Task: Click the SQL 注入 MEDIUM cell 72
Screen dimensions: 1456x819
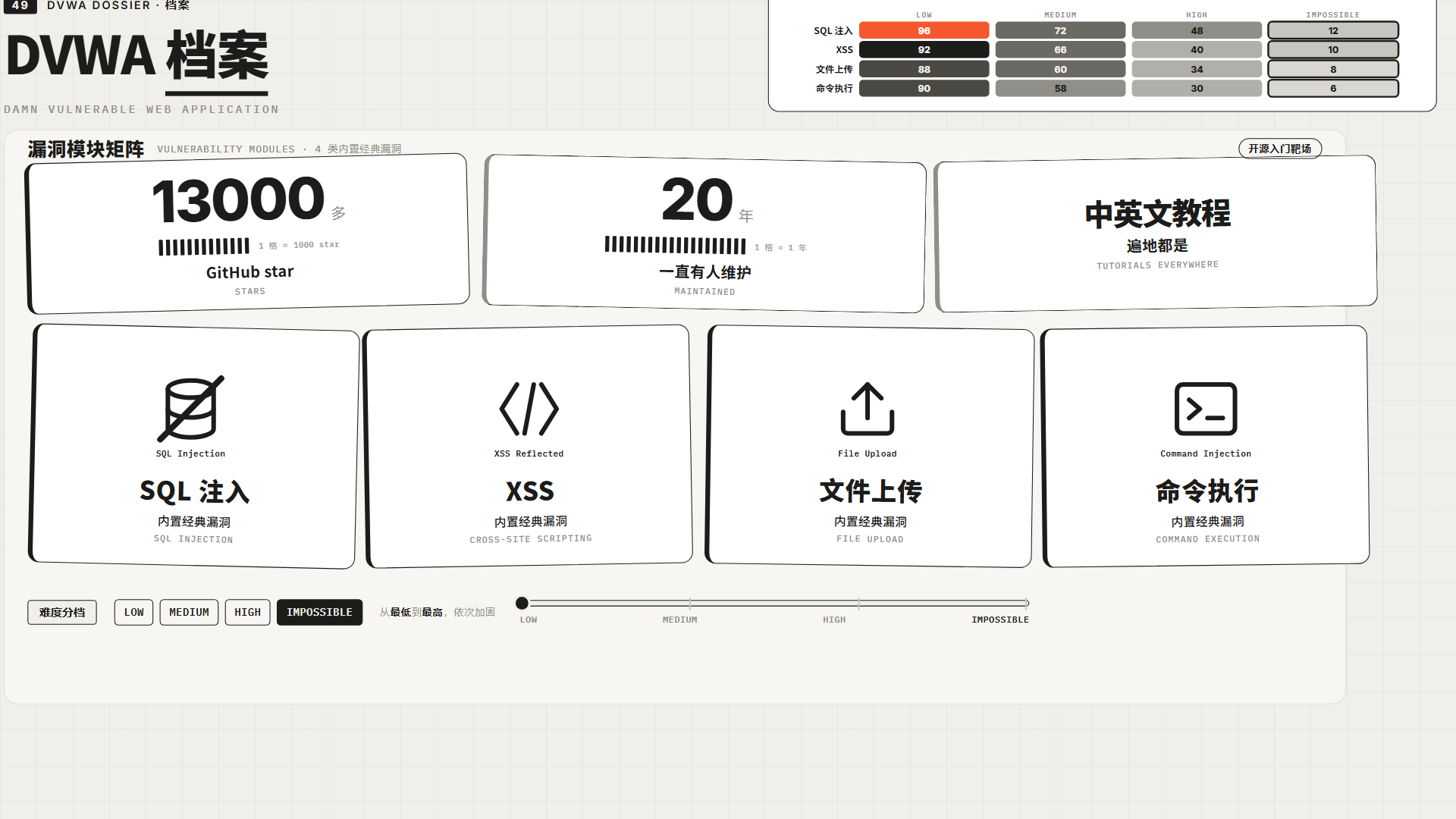Action: [1060, 30]
